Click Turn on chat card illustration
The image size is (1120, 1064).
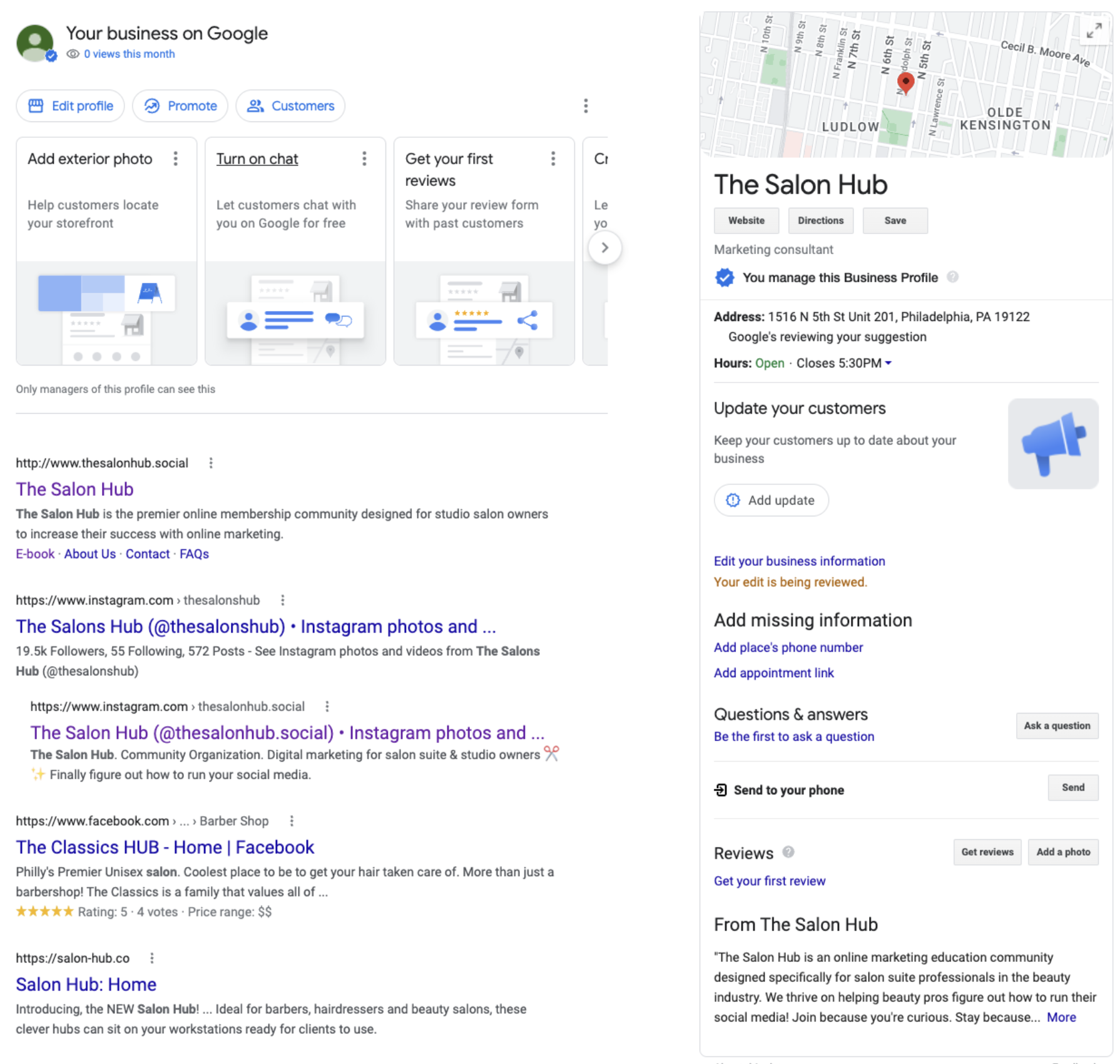(295, 313)
